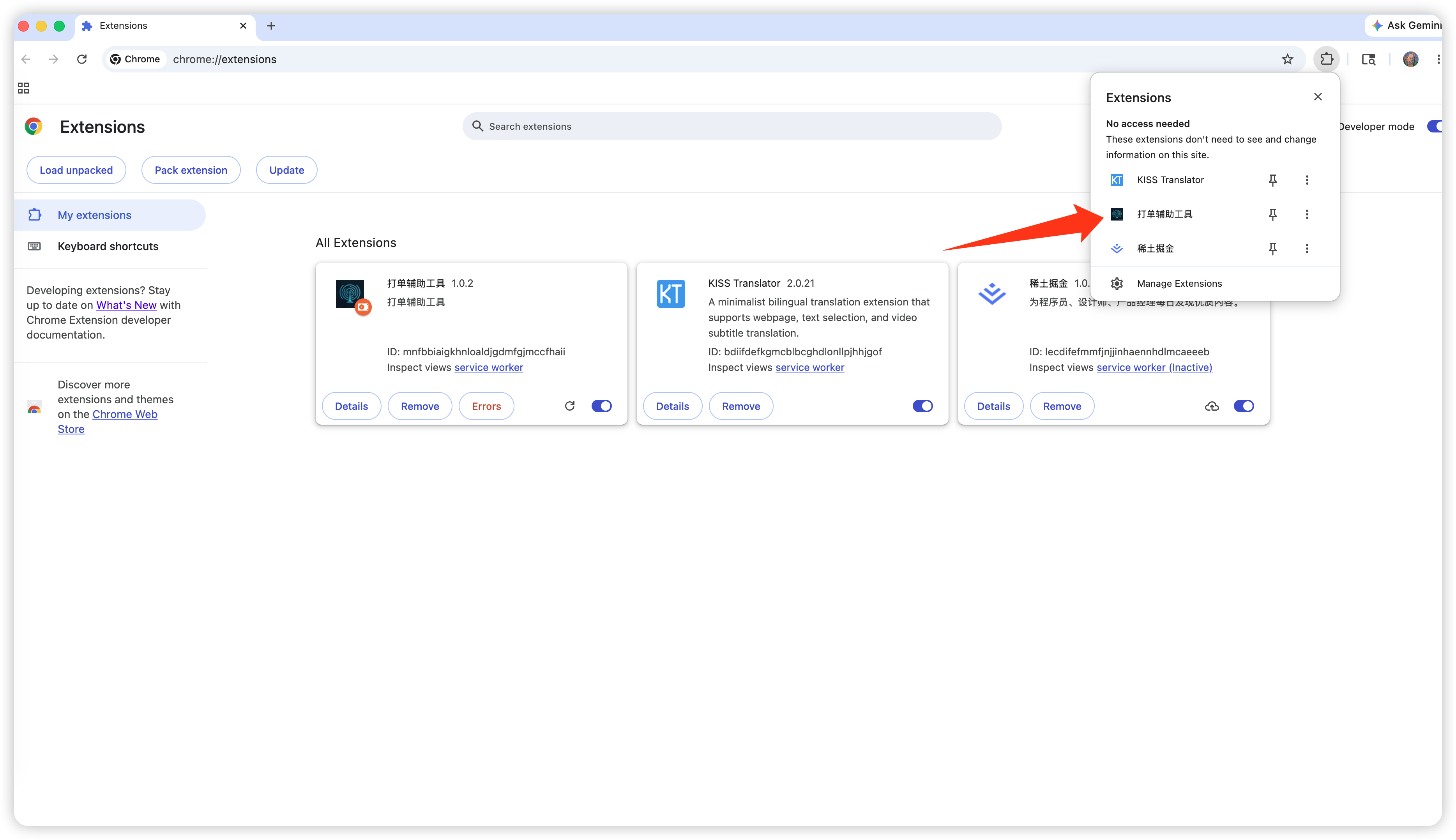
Task: View Errors for 打单辅助工具
Action: pyautogui.click(x=486, y=406)
